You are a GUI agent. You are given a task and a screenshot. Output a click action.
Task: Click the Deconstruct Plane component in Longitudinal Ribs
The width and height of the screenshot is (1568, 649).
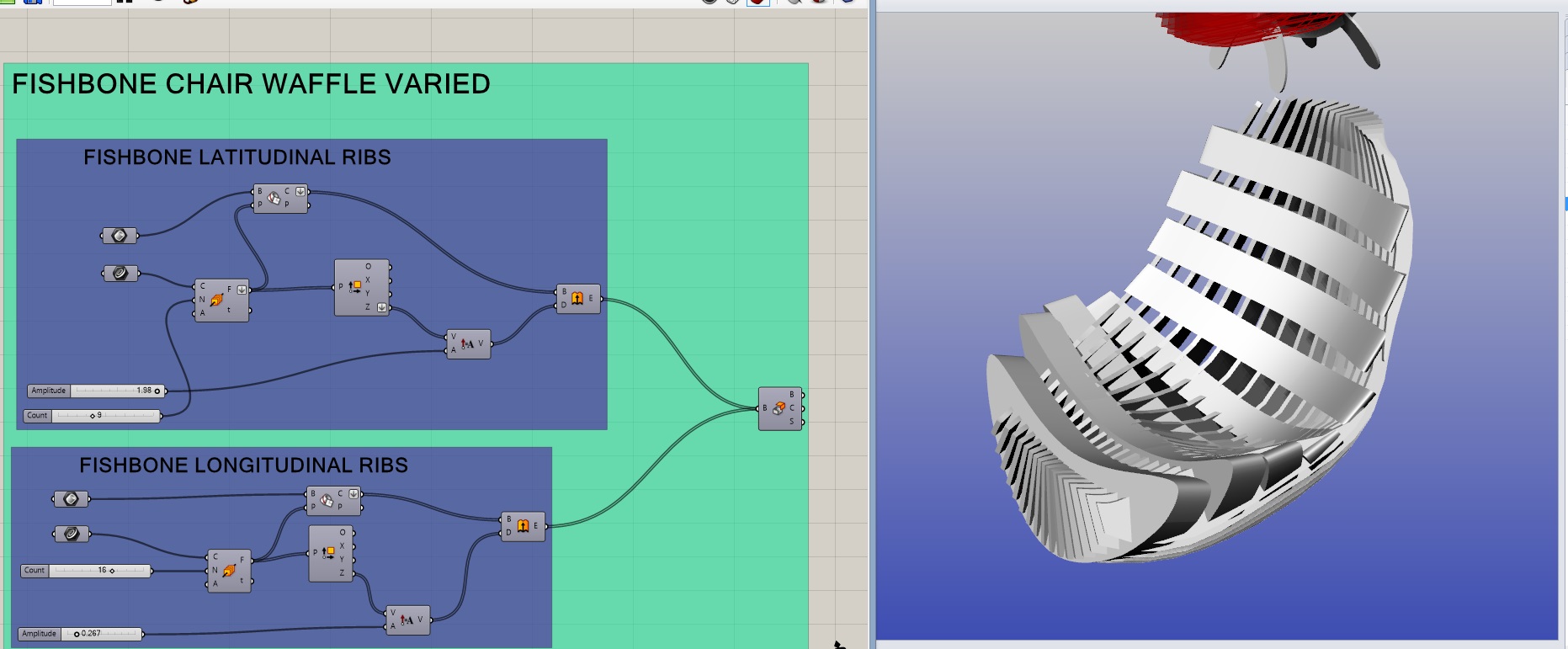pyautogui.click(x=329, y=553)
